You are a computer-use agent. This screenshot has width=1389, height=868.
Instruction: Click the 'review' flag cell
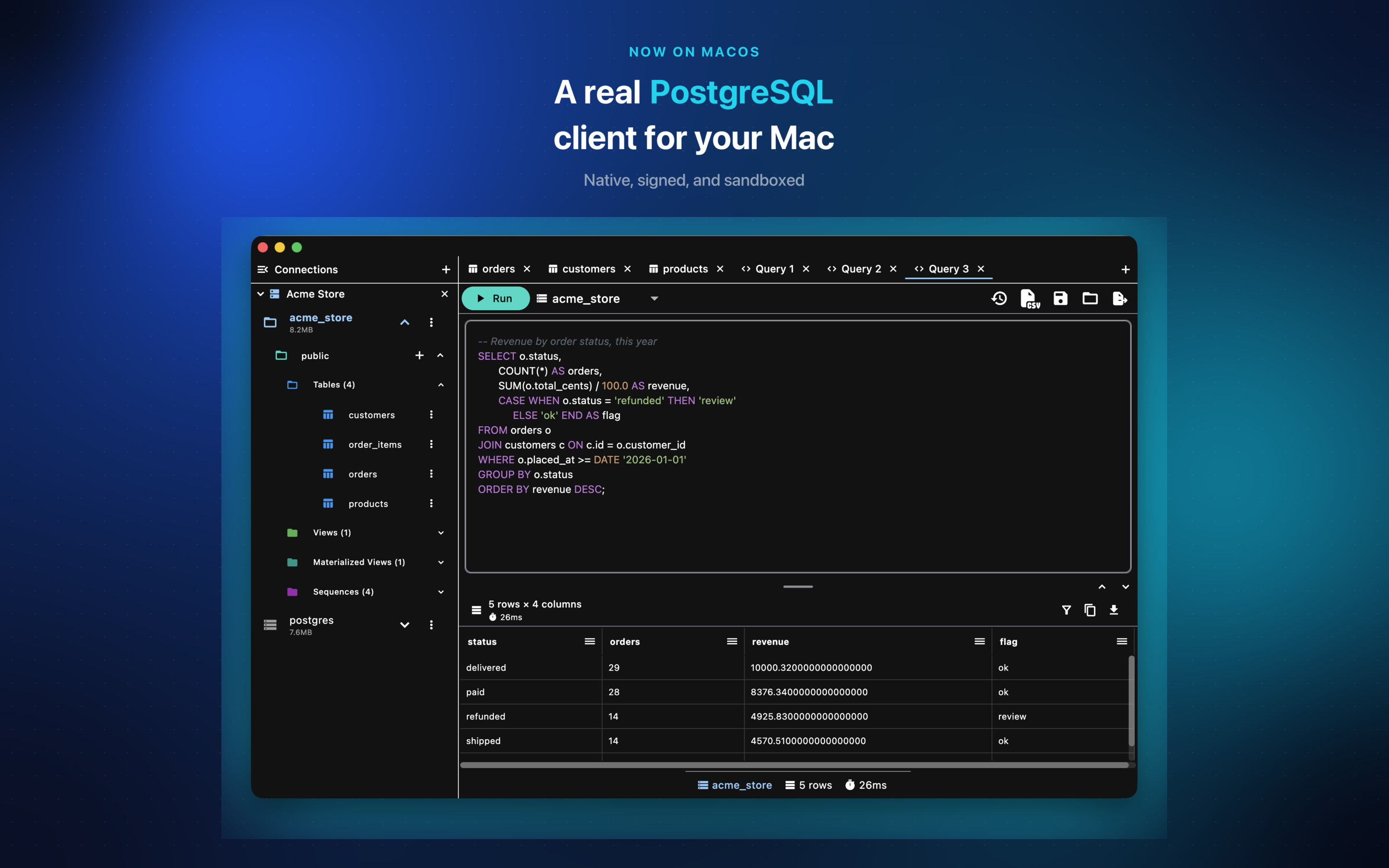point(1061,717)
